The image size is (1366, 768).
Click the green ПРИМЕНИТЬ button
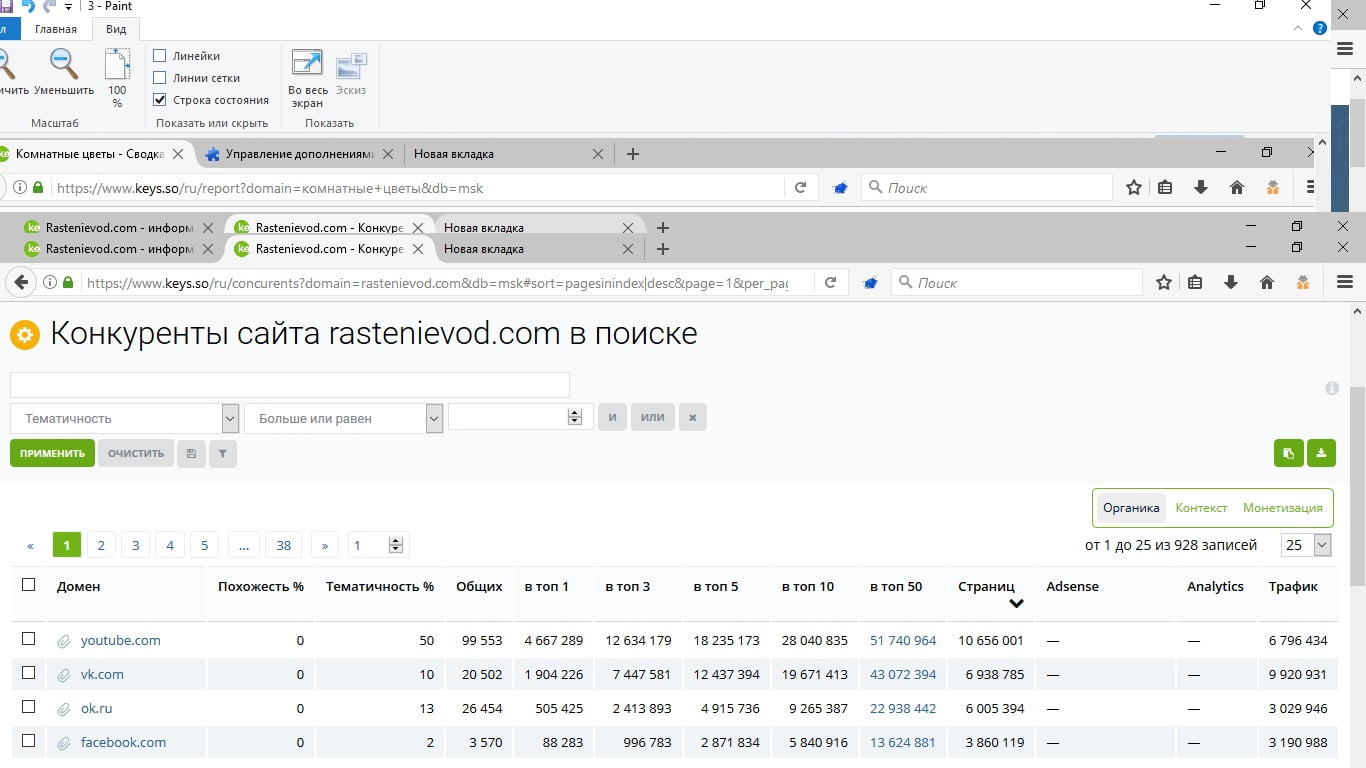[x=52, y=453]
